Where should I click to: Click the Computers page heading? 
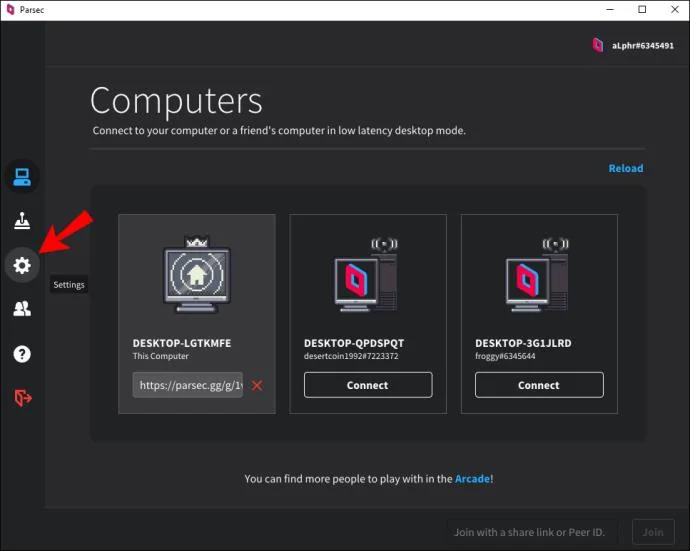[x=176, y=101]
